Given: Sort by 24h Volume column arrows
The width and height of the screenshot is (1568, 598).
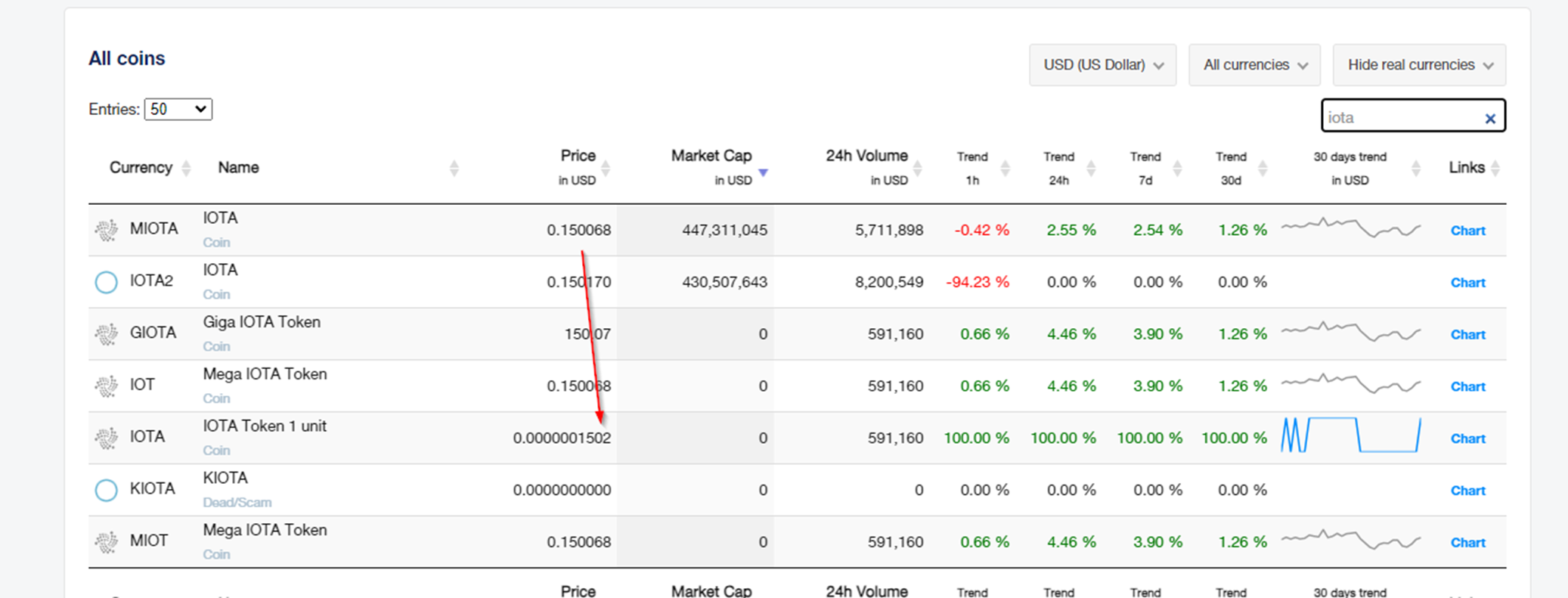Looking at the screenshot, I should pyautogui.click(x=918, y=168).
